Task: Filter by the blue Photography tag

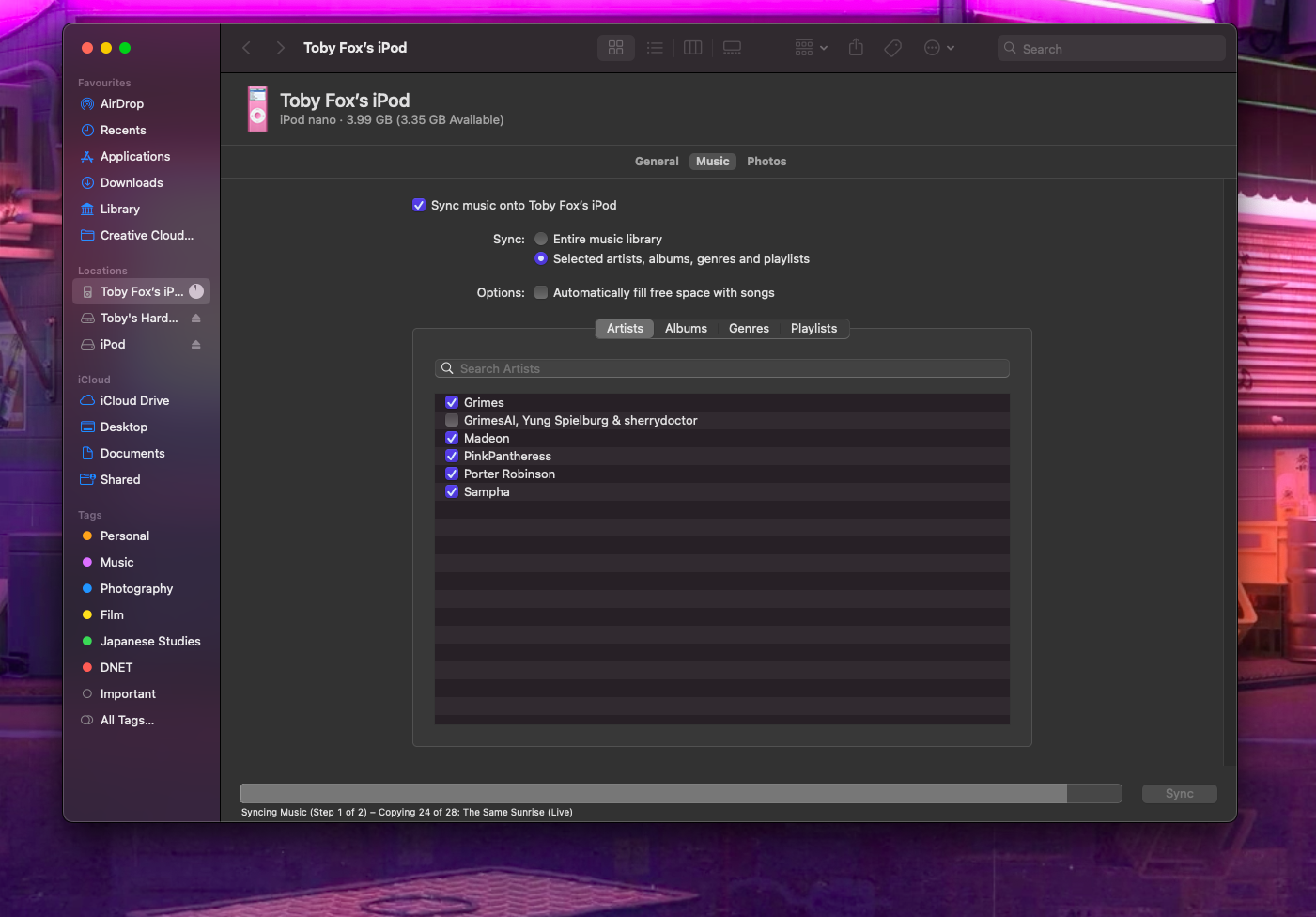Action: (x=136, y=588)
